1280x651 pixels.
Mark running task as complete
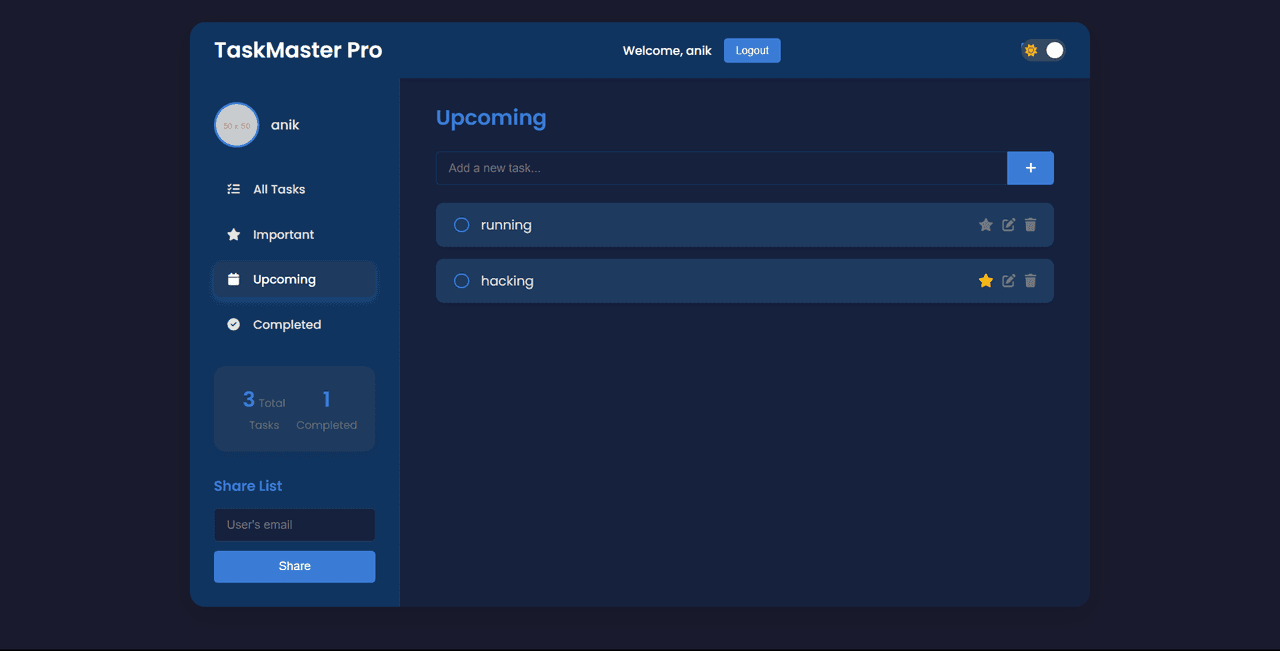462,225
